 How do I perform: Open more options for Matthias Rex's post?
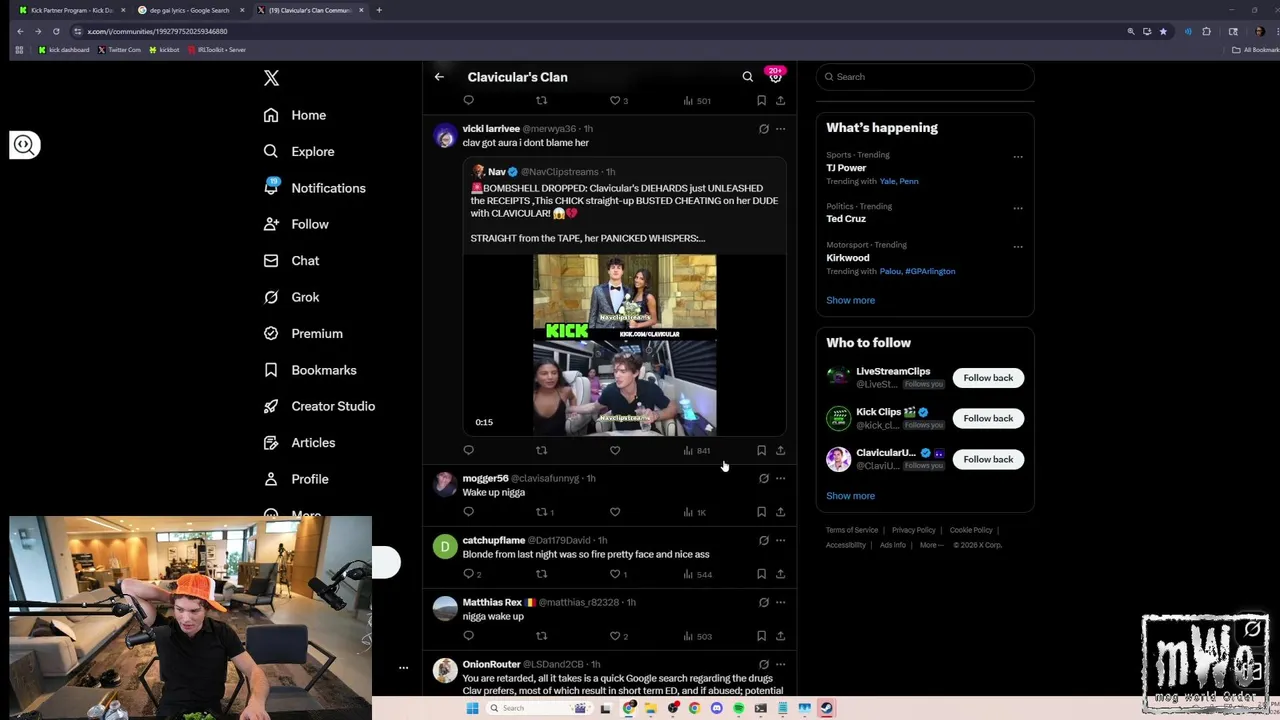pyautogui.click(x=780, y=603)
